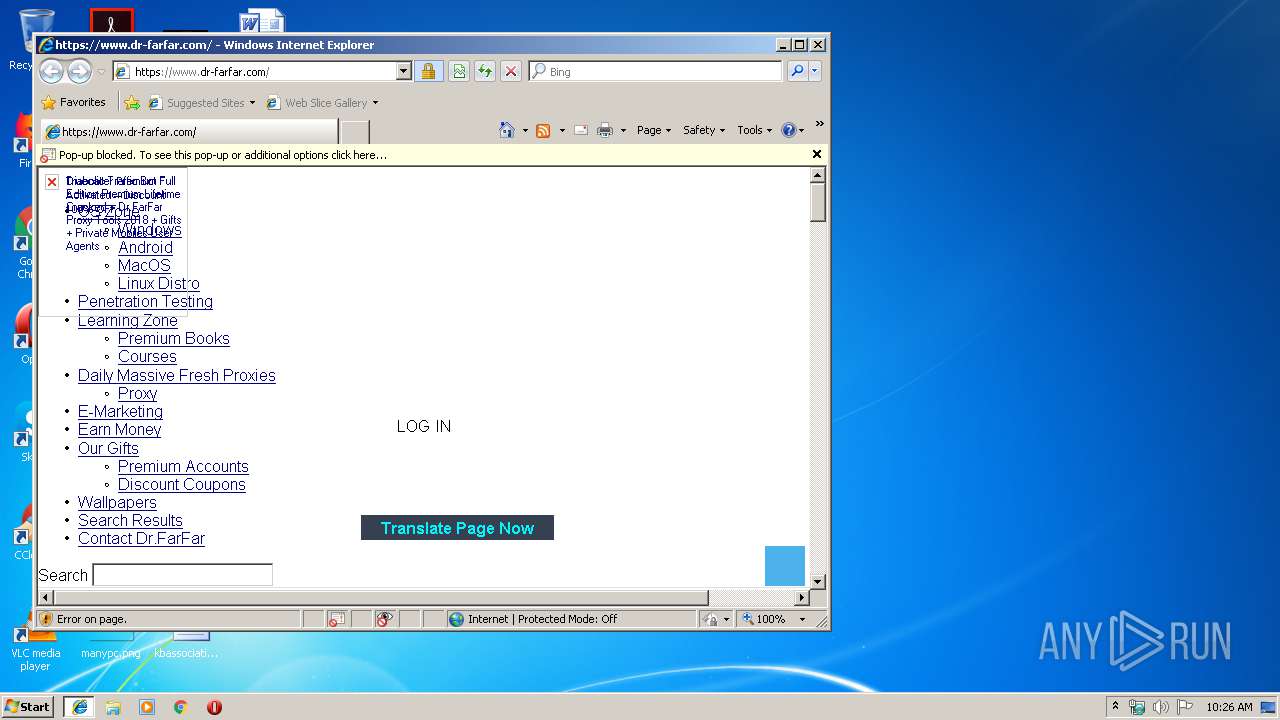This screenshot has height=720, width=1280.
Task: Close the pop-up blocked information bar
Action: (816, 154)
